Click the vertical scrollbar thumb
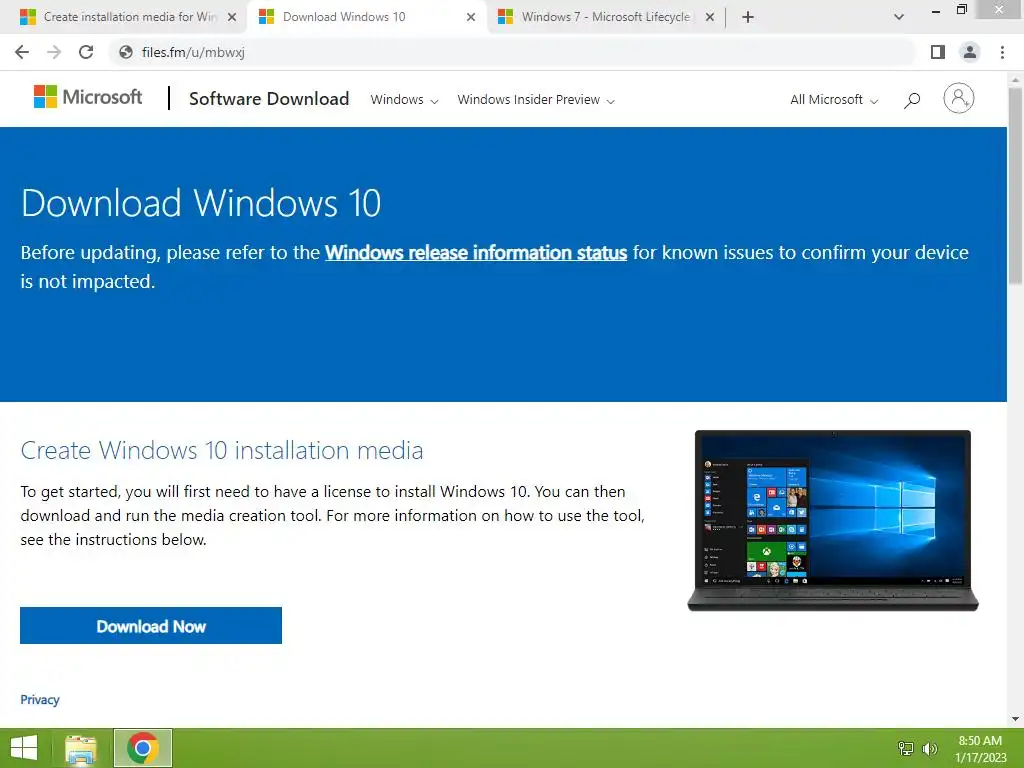This screenshot has height=768, width=1024. pos(1015,186)
